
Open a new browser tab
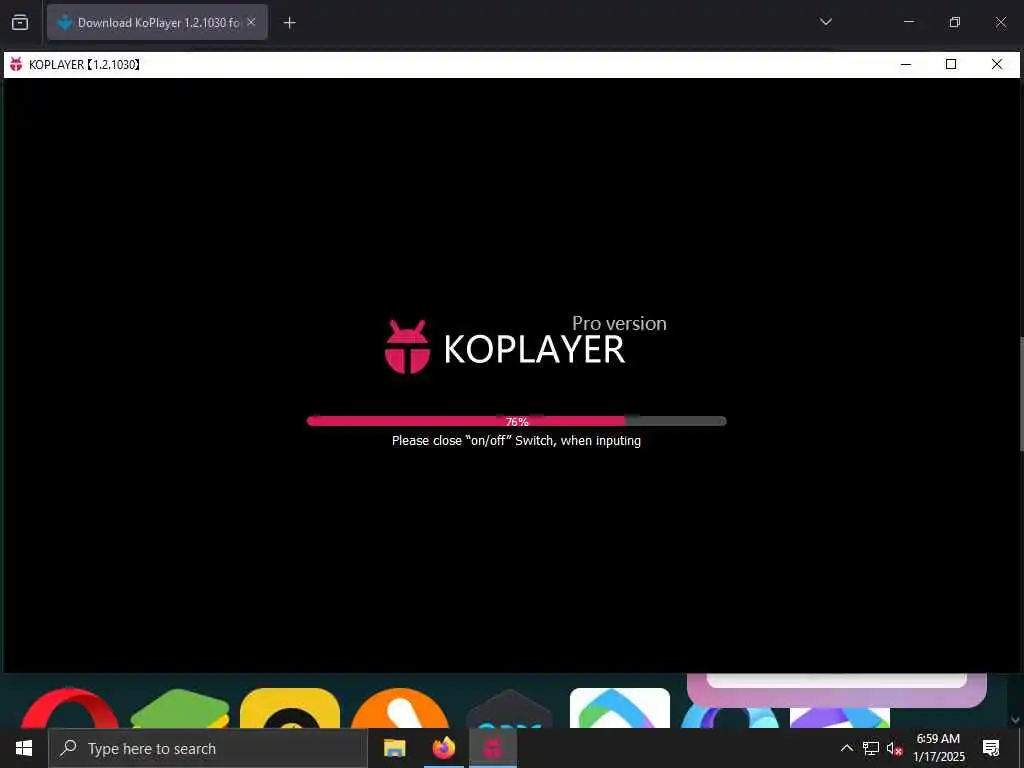click(x=289, y=23)
